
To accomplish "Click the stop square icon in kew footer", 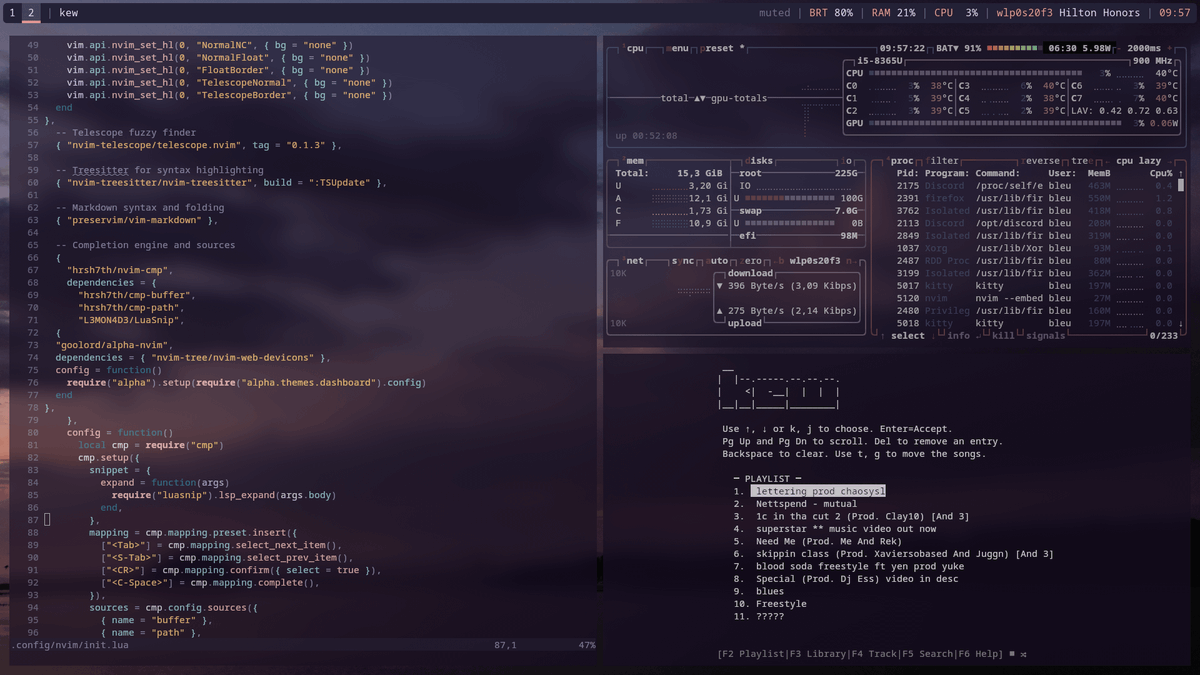I will (x=1012, y=654).
